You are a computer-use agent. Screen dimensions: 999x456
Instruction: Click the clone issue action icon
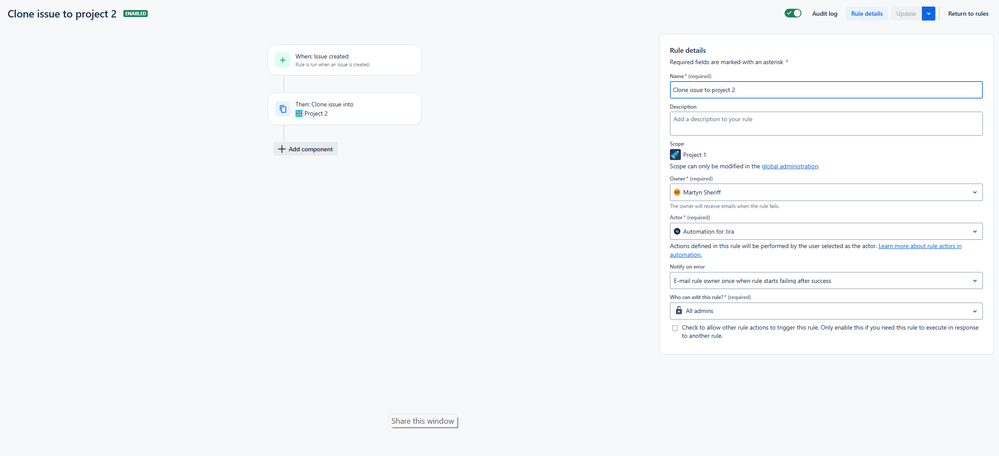coord(283,109)
